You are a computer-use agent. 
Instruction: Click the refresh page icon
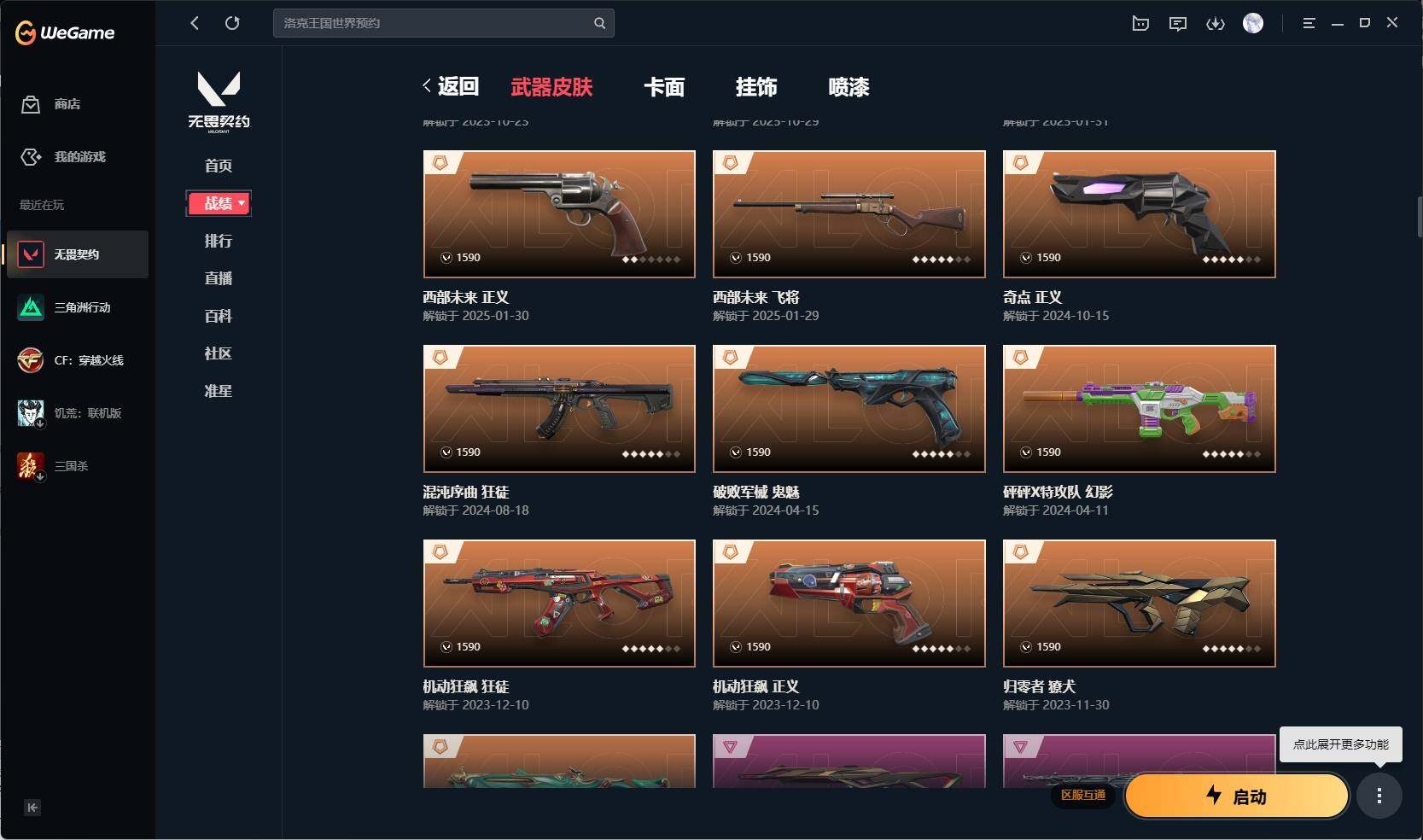pos(232,23)
